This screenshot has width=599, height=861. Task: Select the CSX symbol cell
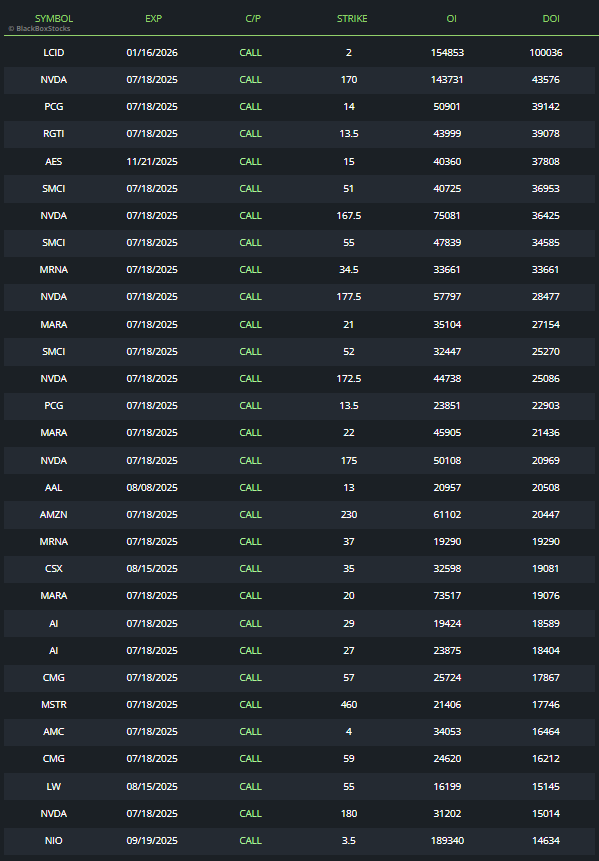coord(54,568)
